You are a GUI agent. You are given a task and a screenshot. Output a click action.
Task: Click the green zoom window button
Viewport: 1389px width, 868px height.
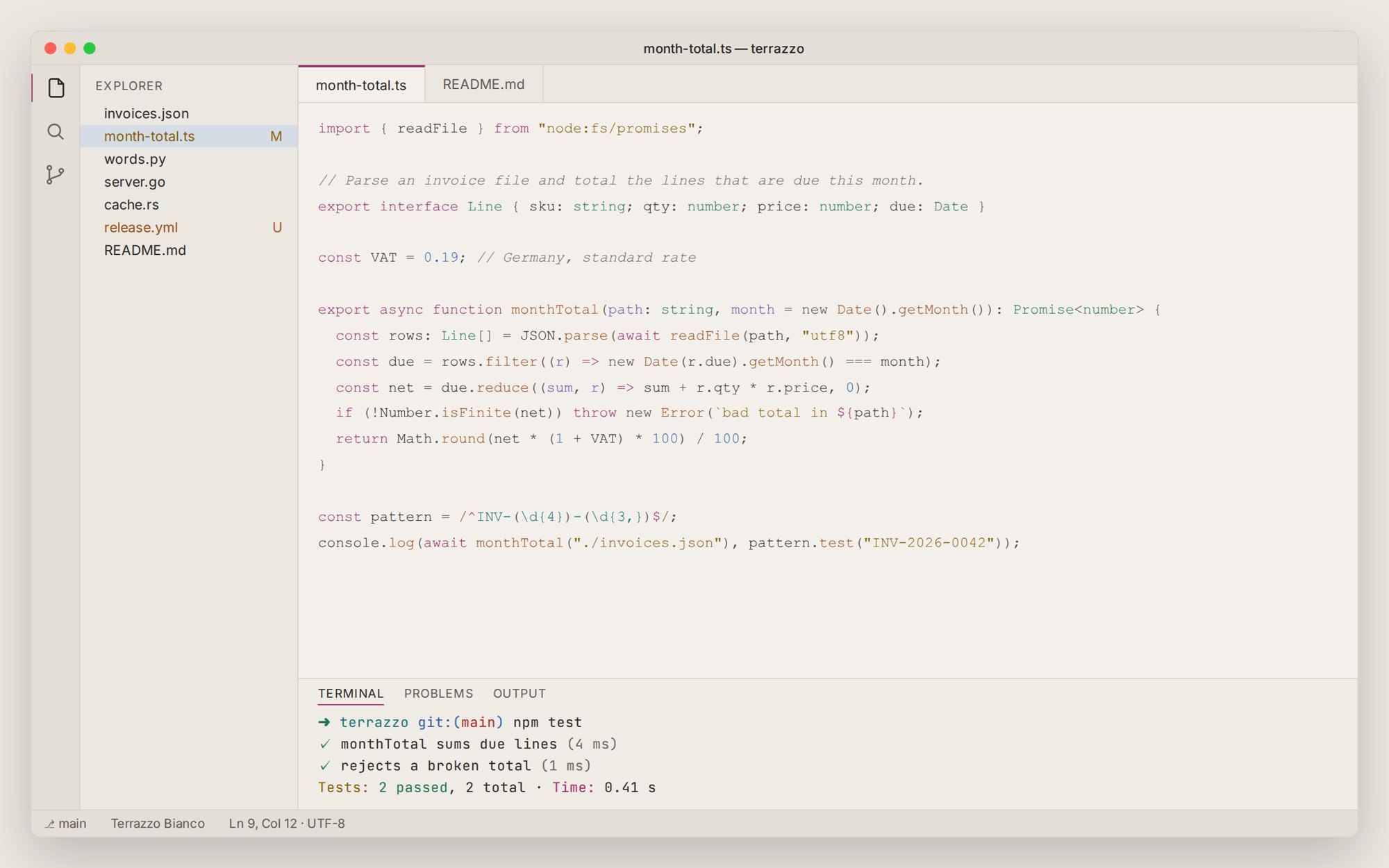(x=90, y=48)
